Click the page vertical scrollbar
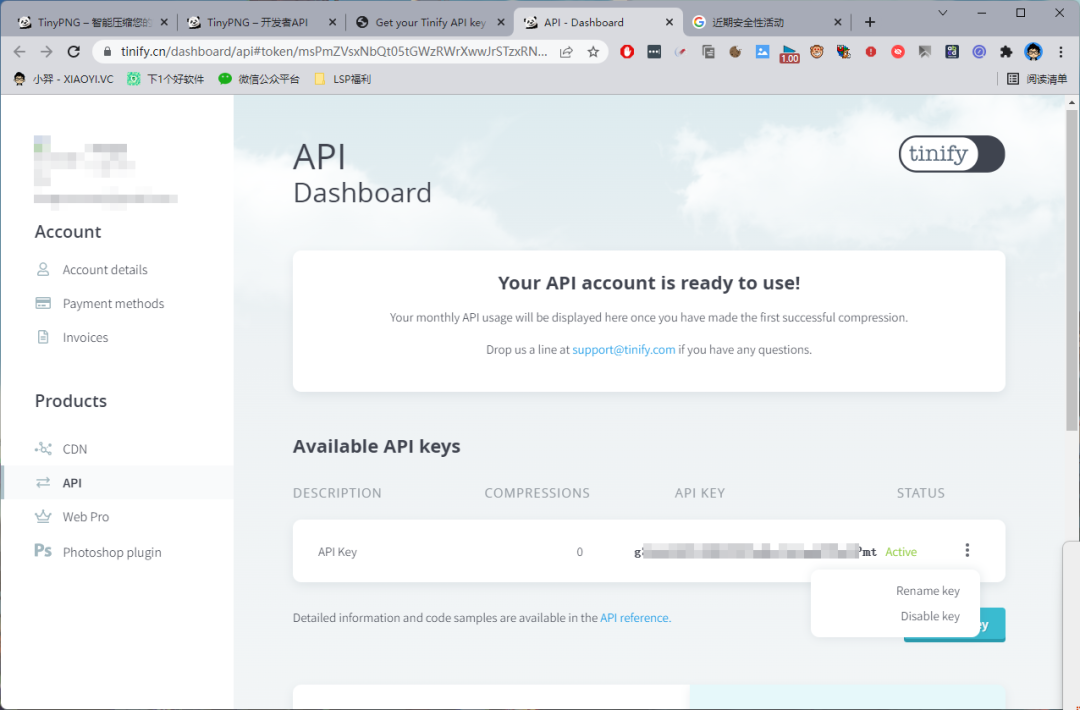1080x710 pixels. click(1071, 269)
